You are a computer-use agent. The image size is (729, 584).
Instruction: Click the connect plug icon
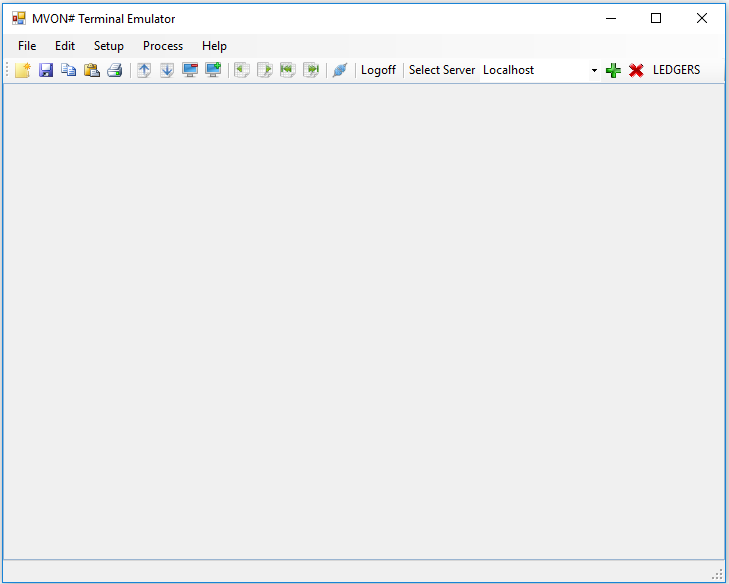(x=340, y=70)
